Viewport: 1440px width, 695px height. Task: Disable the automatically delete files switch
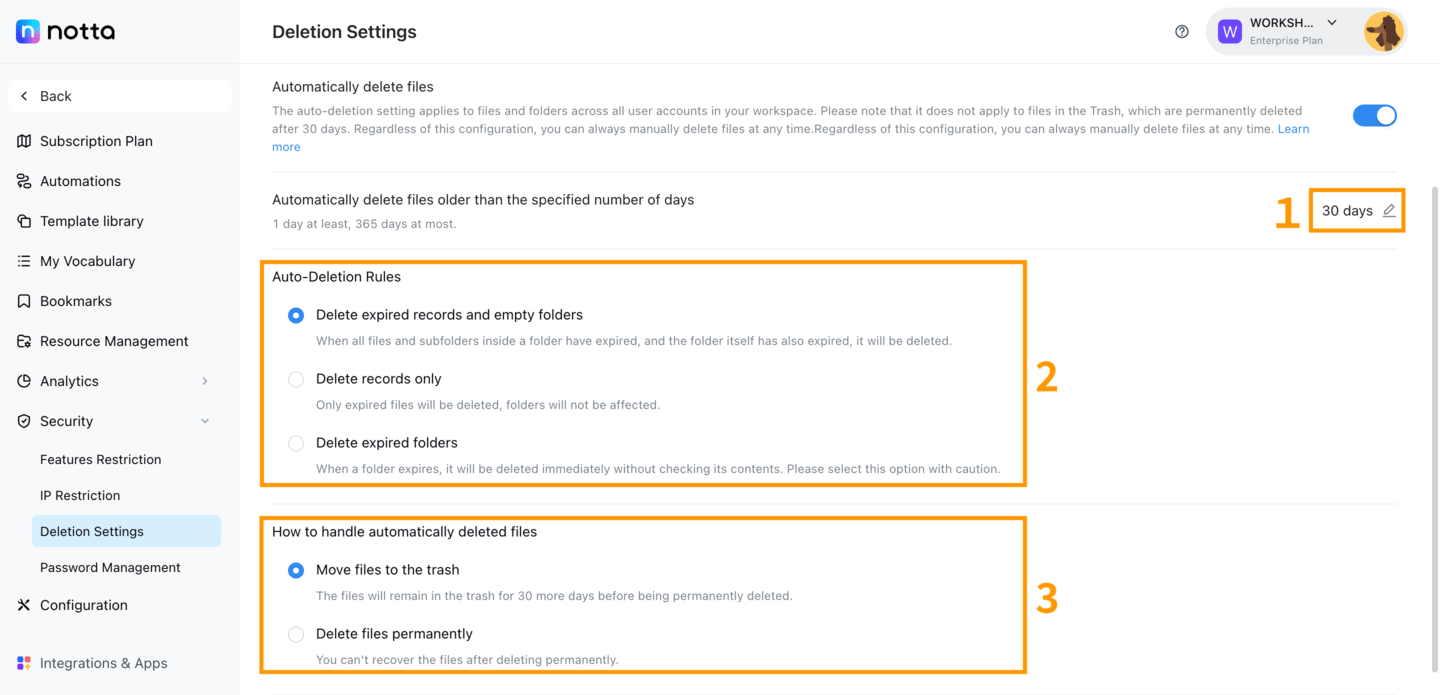pyautogui.click(x=1375, y=116)
